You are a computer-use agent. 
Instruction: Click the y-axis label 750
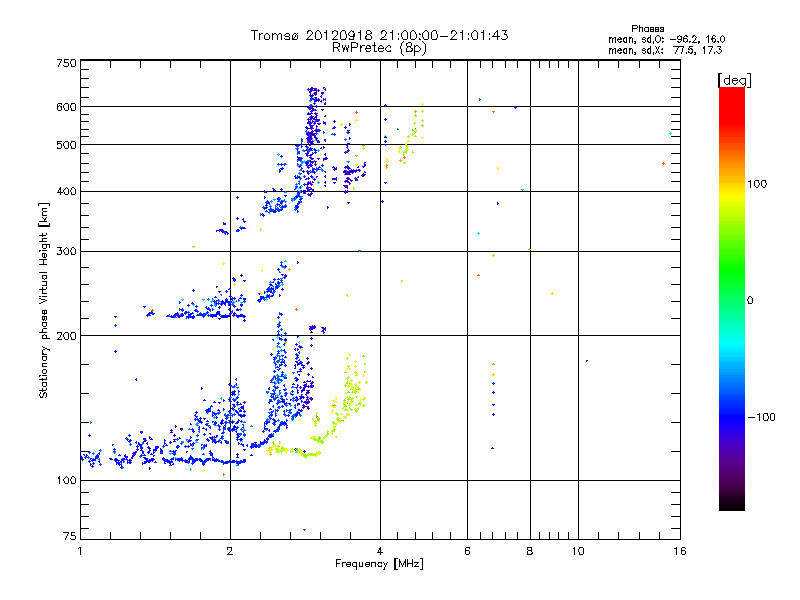(x=66, y=63)
